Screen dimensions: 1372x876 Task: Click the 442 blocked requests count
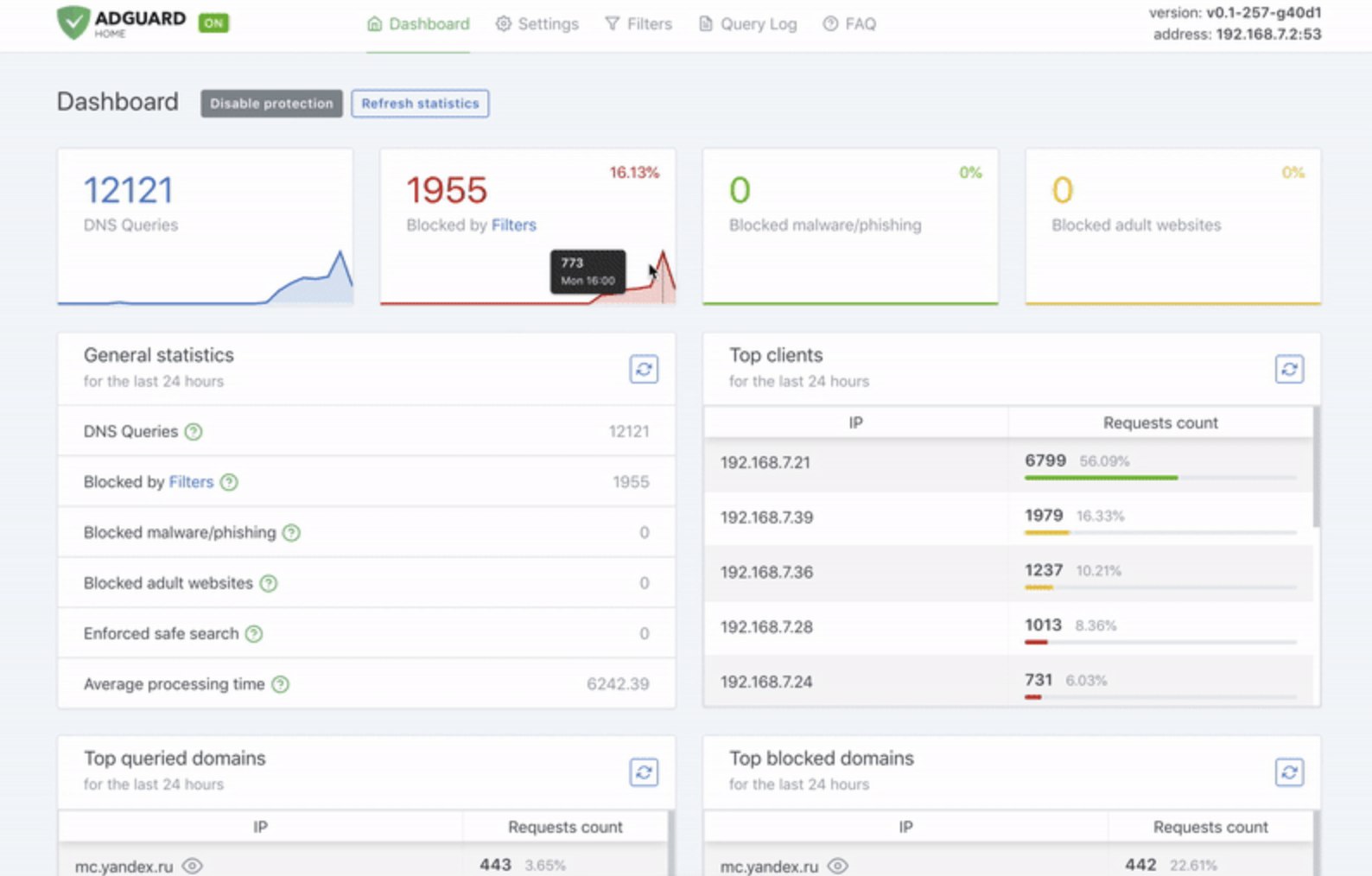(x=1140, y=865)
